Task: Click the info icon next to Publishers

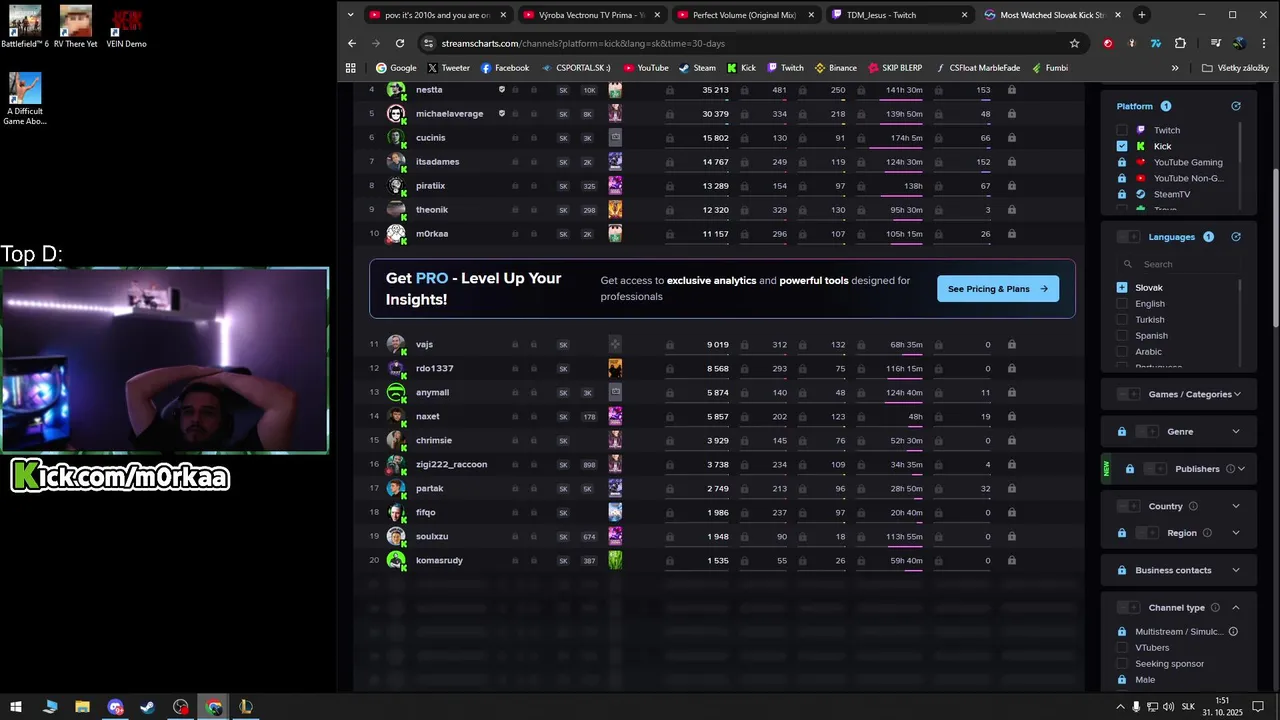Action: [x=1230, y=469]
